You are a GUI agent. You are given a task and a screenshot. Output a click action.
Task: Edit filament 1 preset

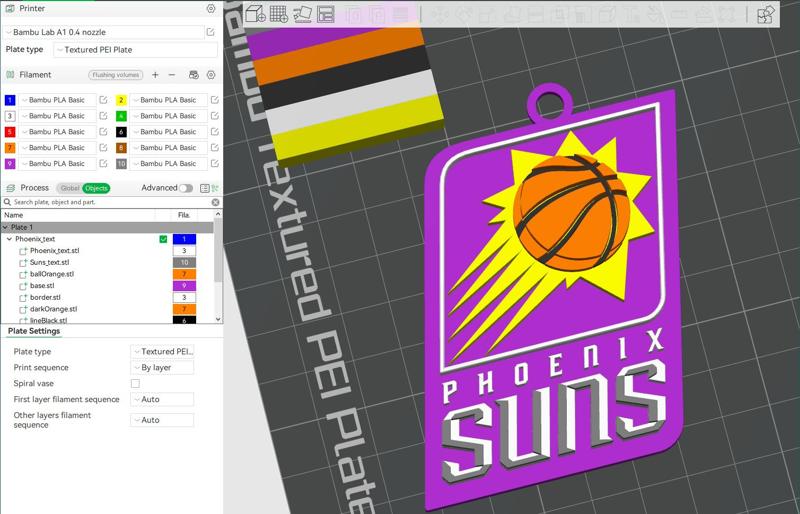[x=104, y=100]
